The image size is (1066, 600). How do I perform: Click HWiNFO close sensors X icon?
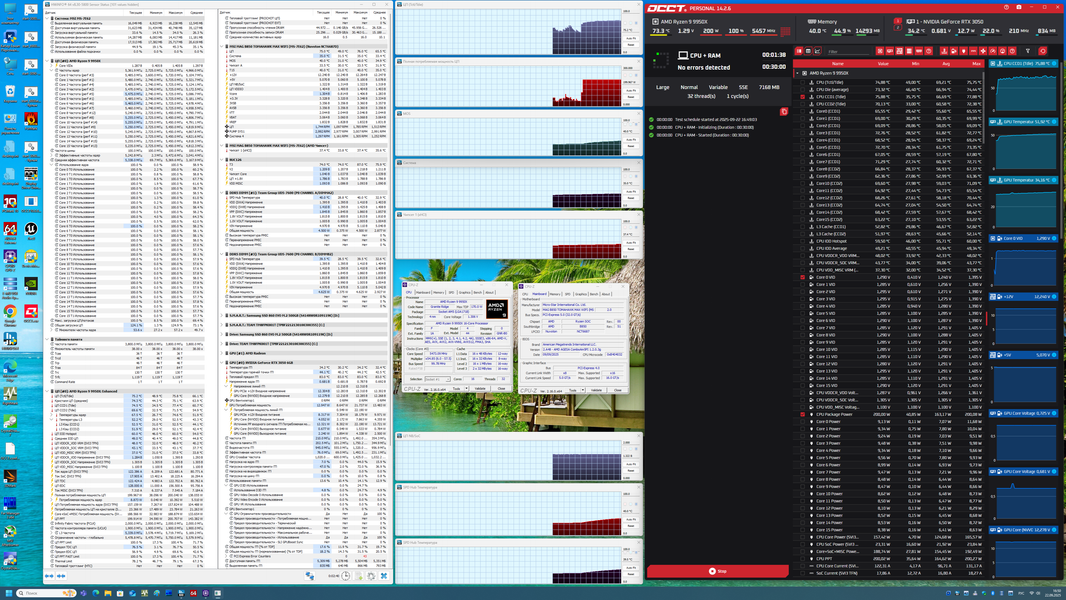point(383,576)
